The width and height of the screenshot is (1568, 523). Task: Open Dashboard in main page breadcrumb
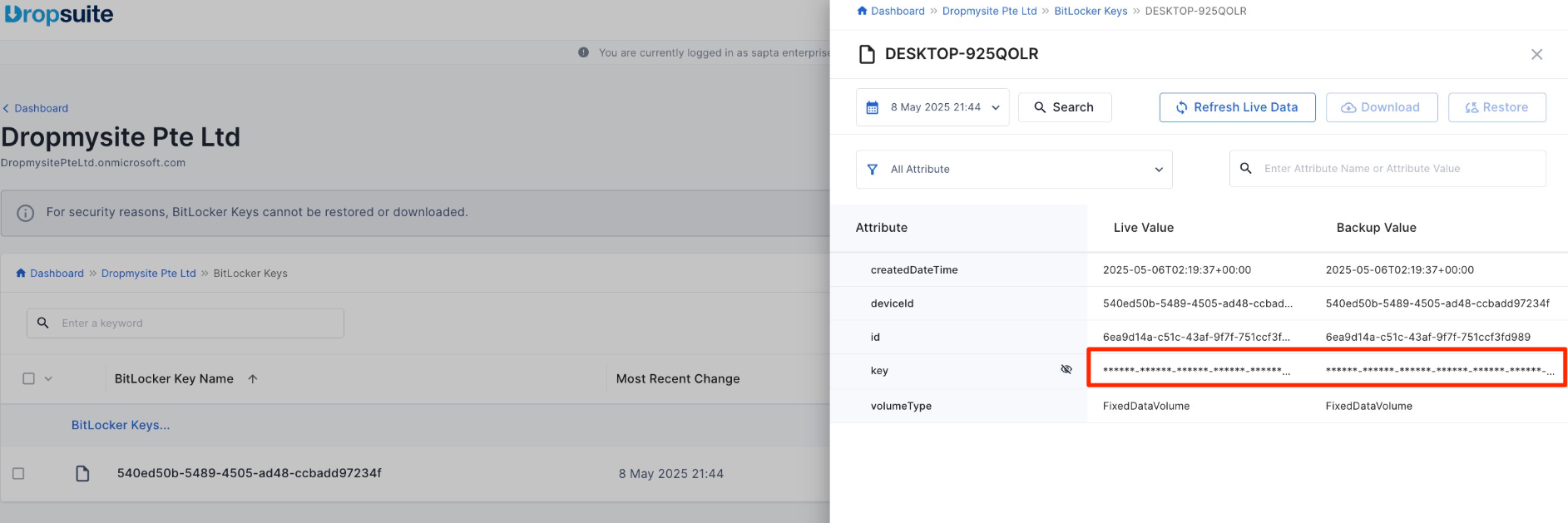(57, 273)
